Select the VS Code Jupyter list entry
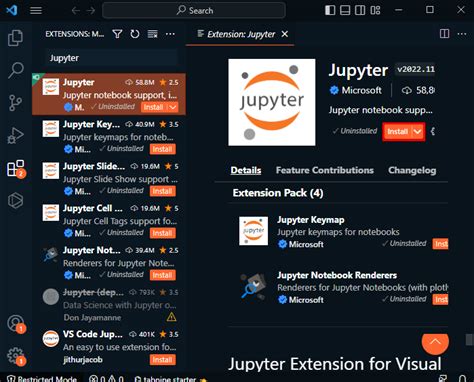Viewport: 474px width, 382px height. (x=109, y=346)
